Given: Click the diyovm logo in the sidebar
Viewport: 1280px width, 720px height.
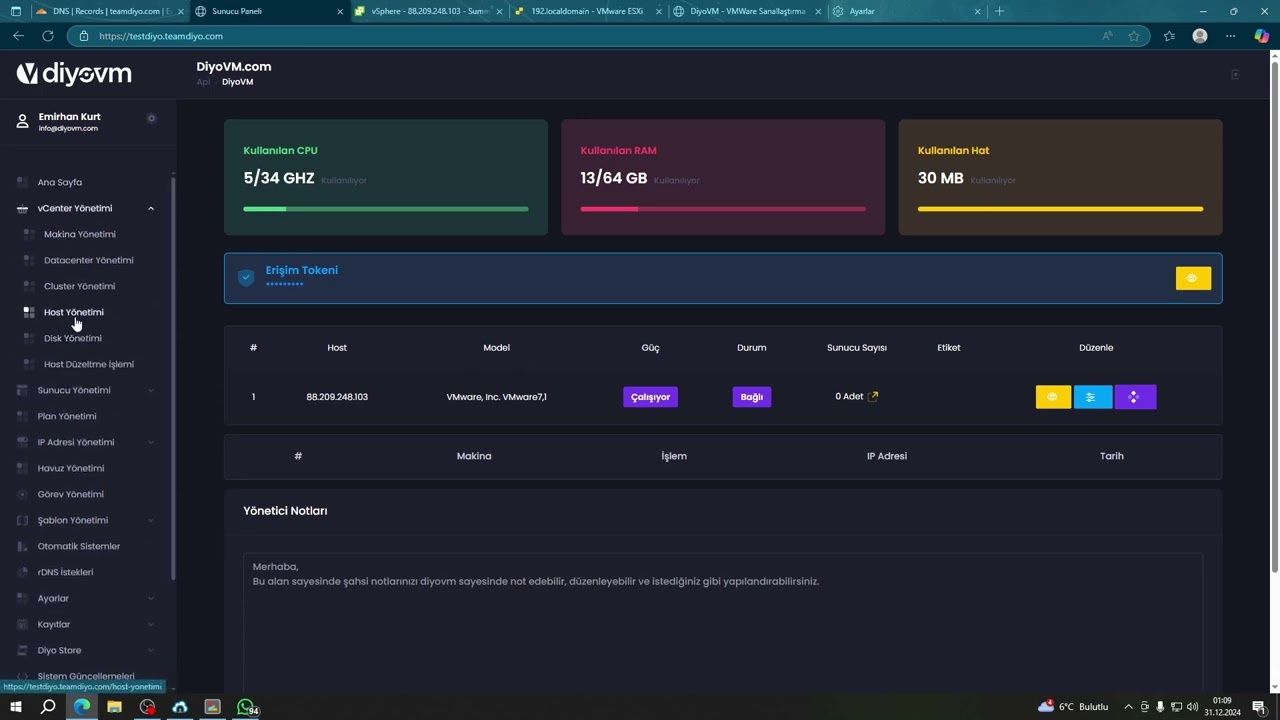Looking at the screenshot, I should [x=74, y=74].
